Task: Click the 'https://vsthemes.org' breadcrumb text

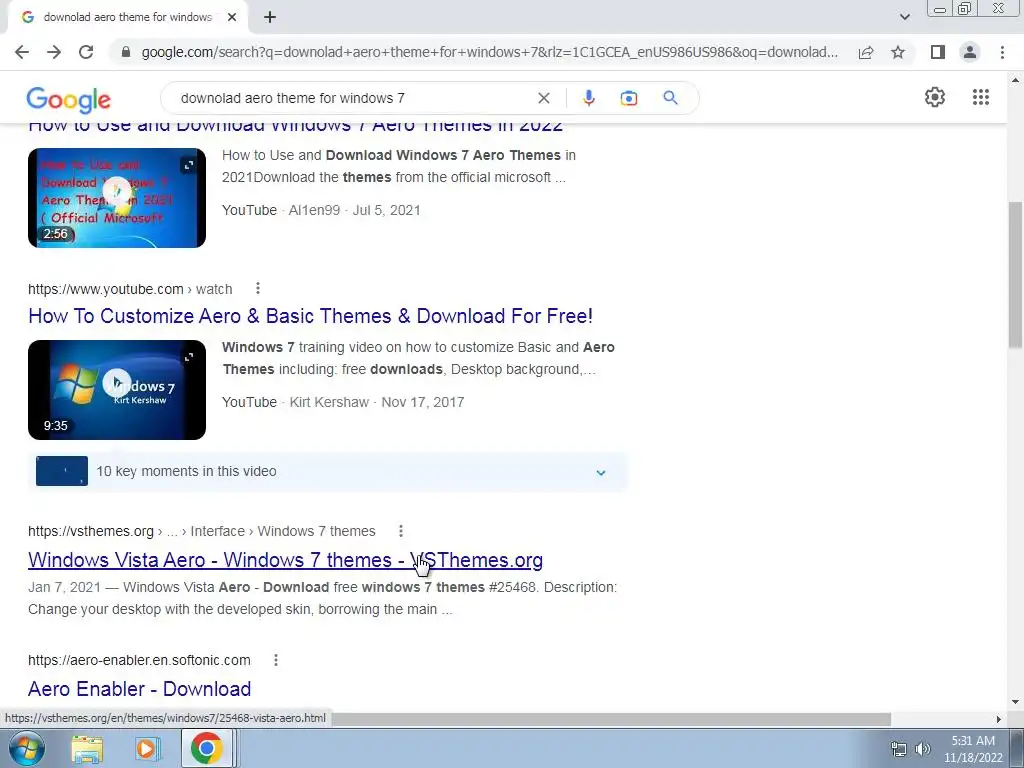Action: pyautogui.click(x=91, y=532)
